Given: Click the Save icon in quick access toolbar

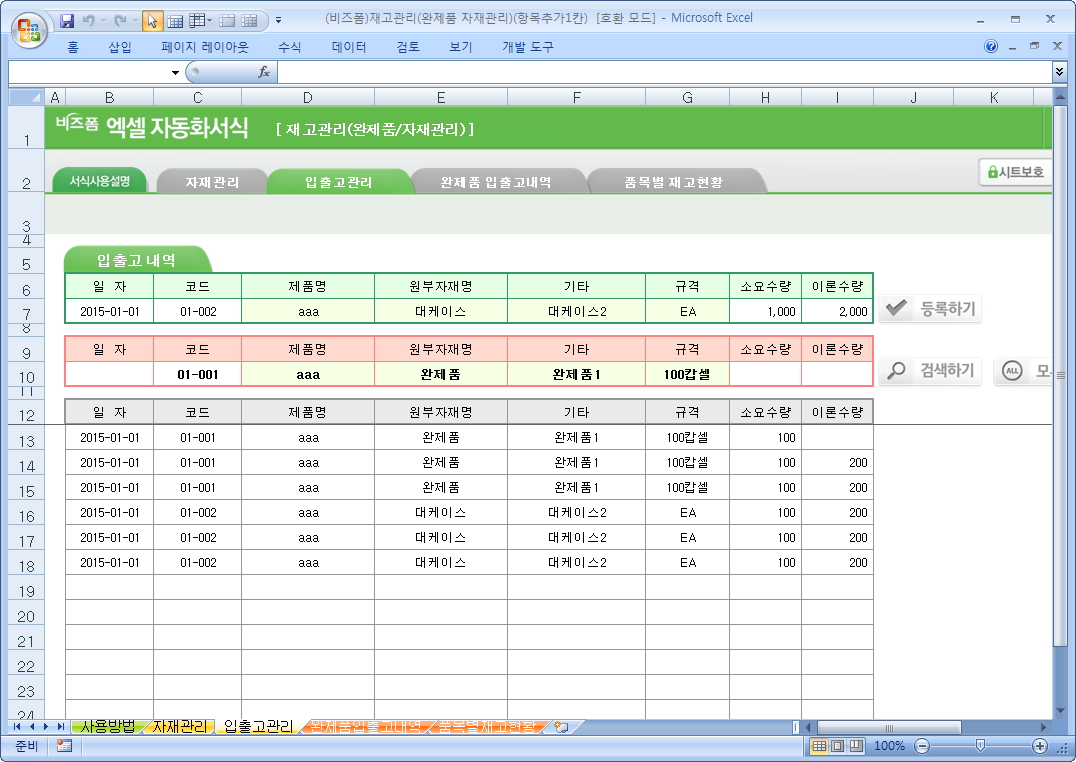Looking at the screenshot, I should [67, 19].
